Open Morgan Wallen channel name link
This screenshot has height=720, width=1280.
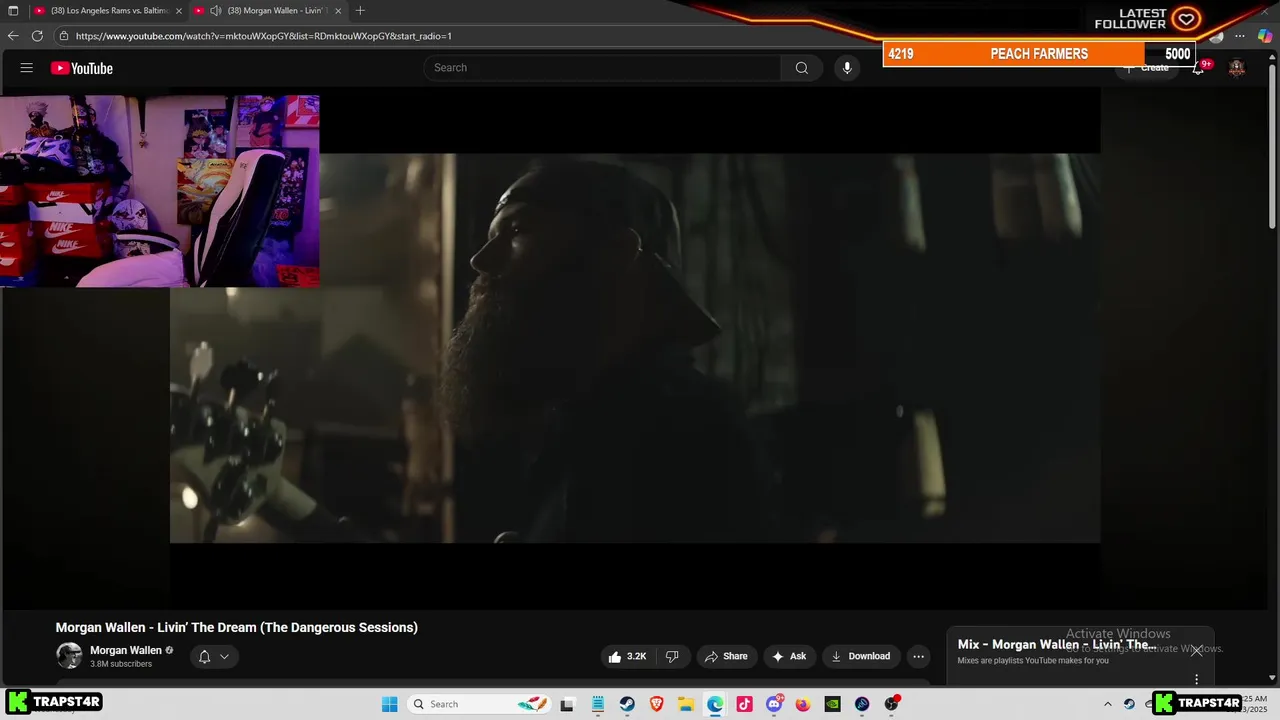click(126, 650)
